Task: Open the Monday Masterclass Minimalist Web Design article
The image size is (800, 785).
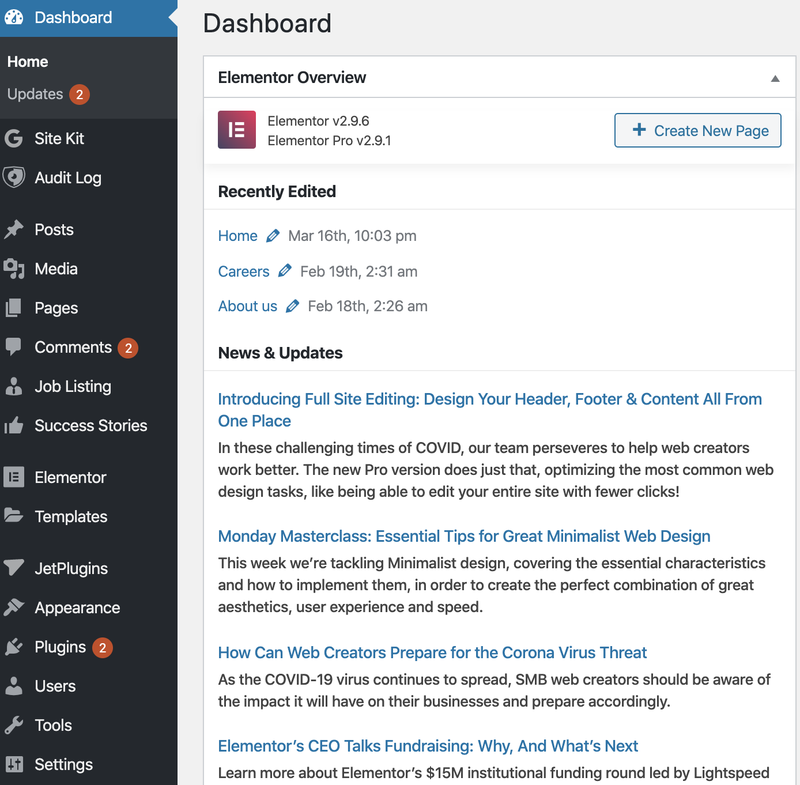Action: pos(464,536)
